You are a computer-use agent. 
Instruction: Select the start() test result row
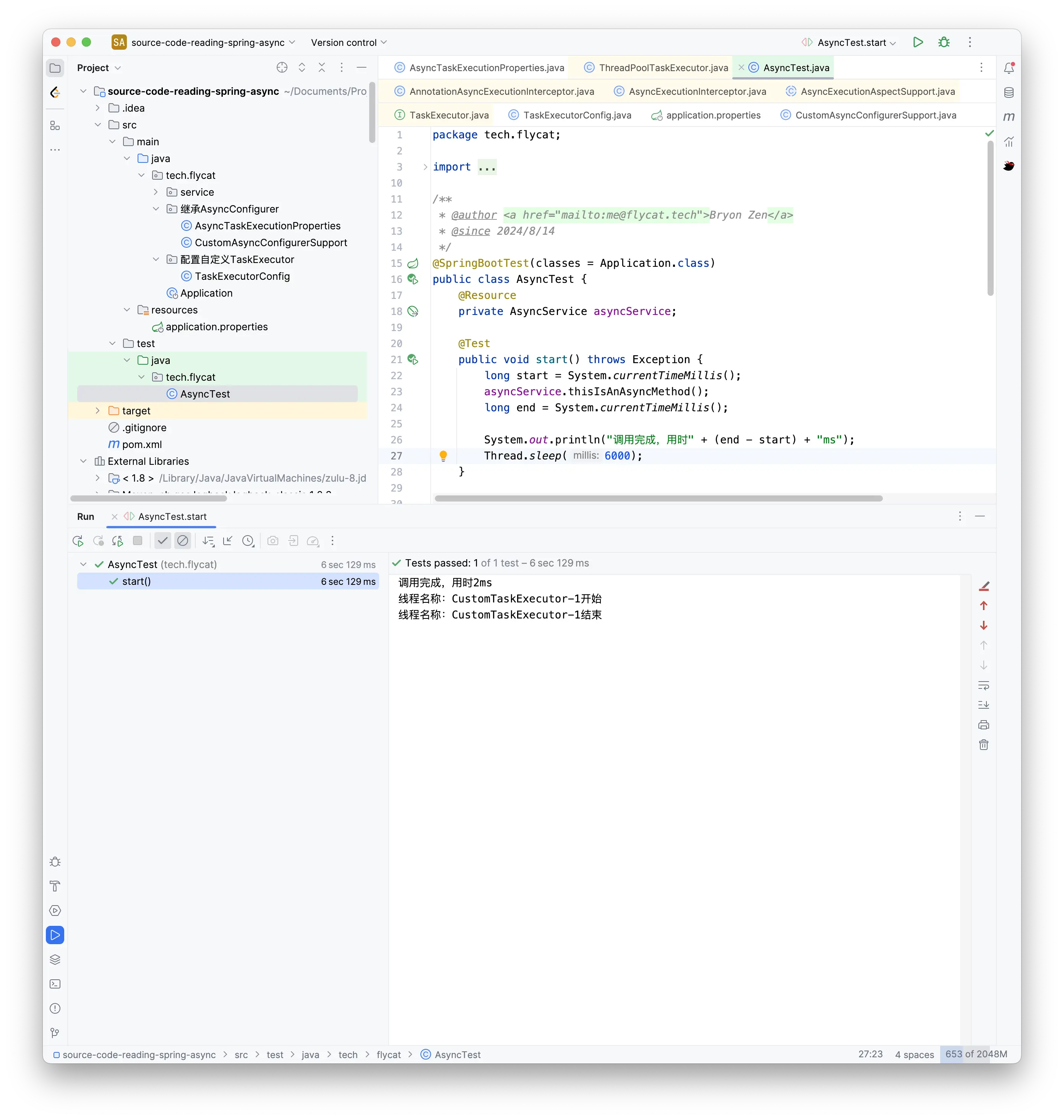pyautogui.click(x=227, y=581)
